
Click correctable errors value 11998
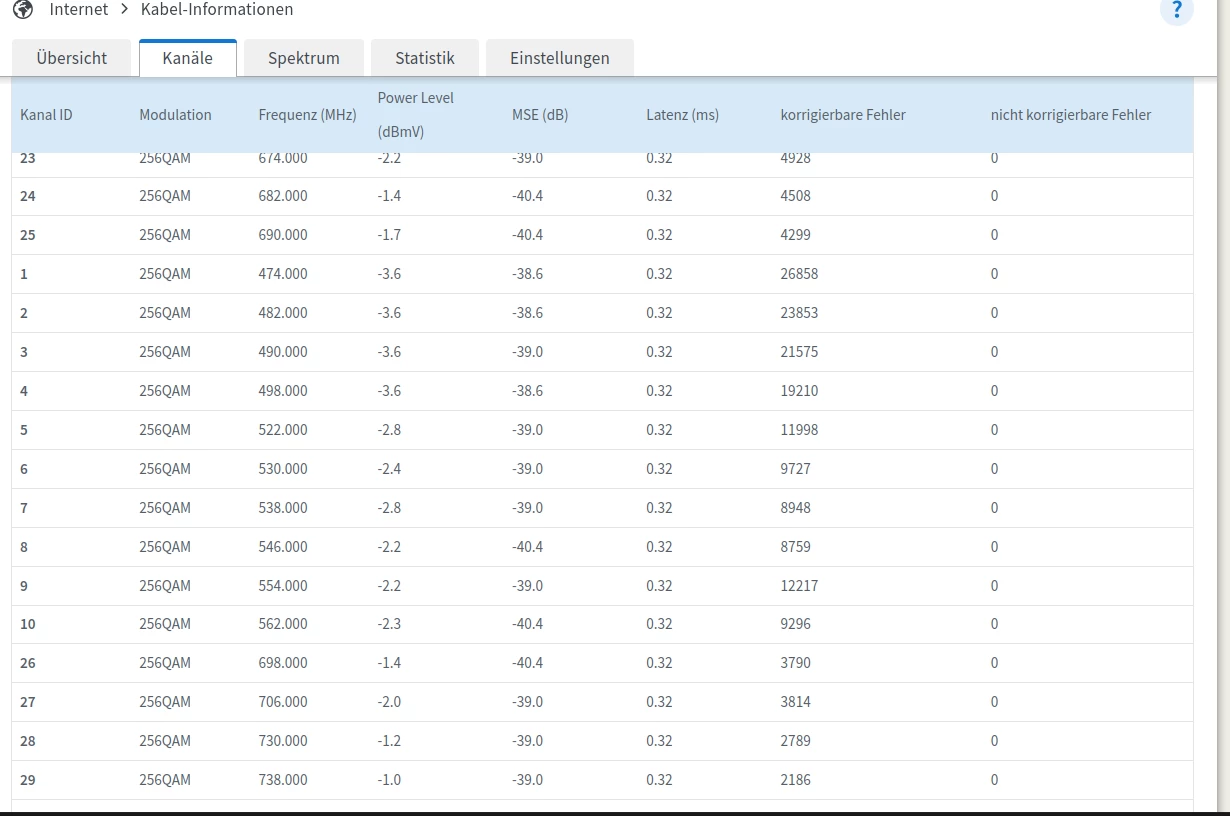799,430
